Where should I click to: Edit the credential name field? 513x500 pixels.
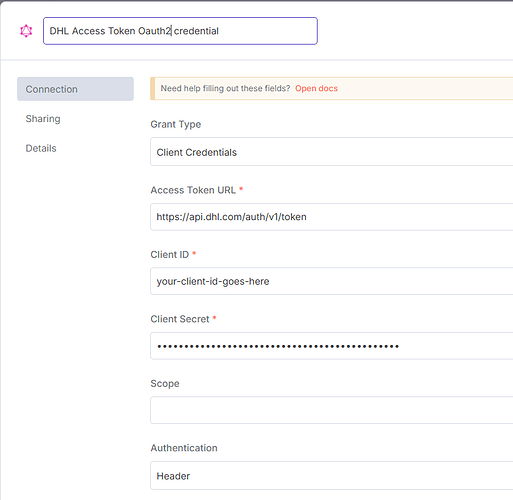pyautogui.click(x=180, y=31)
